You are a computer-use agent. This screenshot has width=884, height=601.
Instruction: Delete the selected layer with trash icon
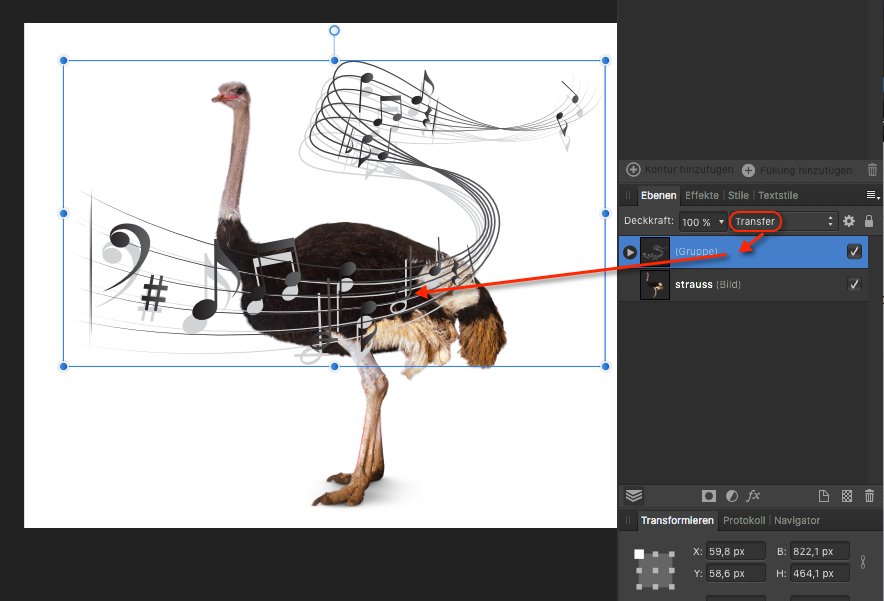[x=869, y=496]
